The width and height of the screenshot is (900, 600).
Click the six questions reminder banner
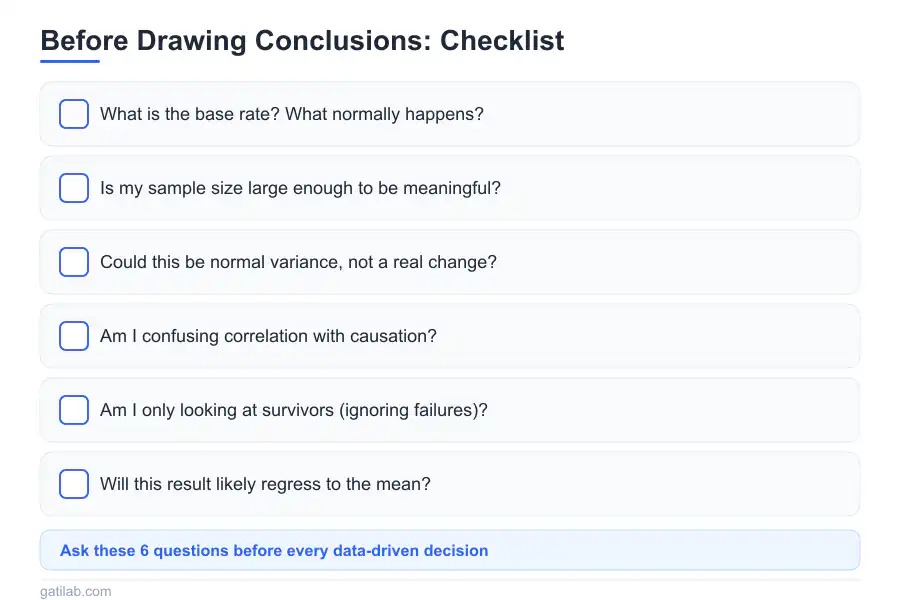coord(450,550)
